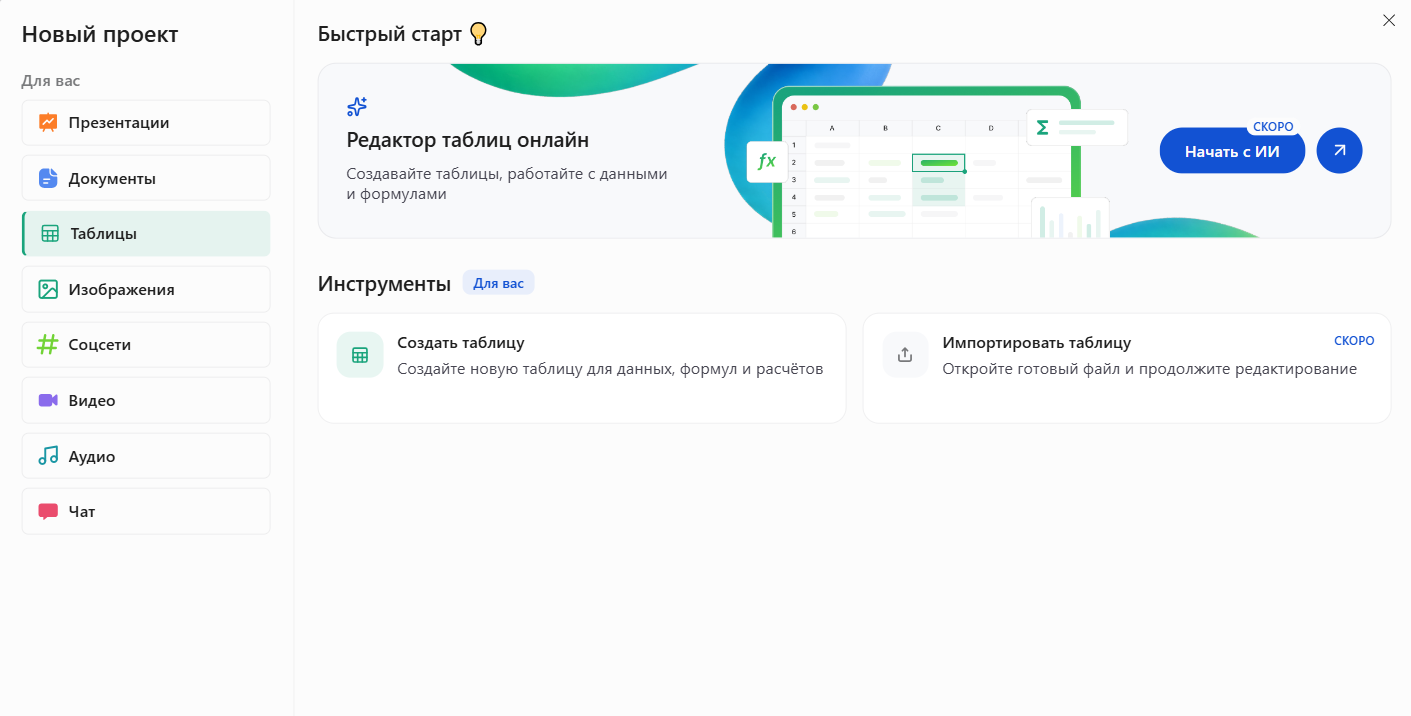1411x716 pixels.
Task: Open the Соцсети category
Action: pyautogui.click(x=146, y=345)
